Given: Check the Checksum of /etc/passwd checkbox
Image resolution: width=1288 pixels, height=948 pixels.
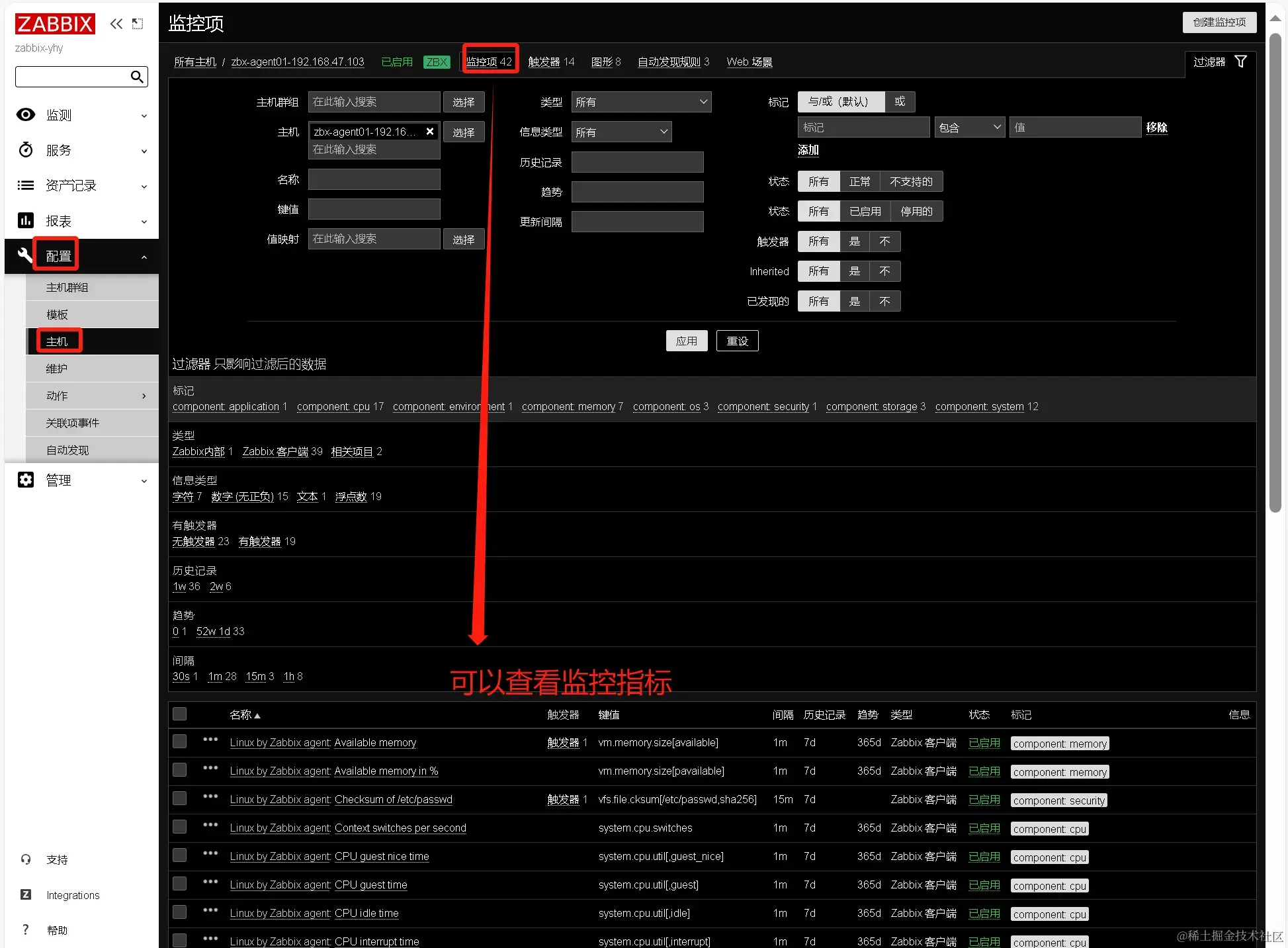Looking at the screenshot, I should 179,798.
